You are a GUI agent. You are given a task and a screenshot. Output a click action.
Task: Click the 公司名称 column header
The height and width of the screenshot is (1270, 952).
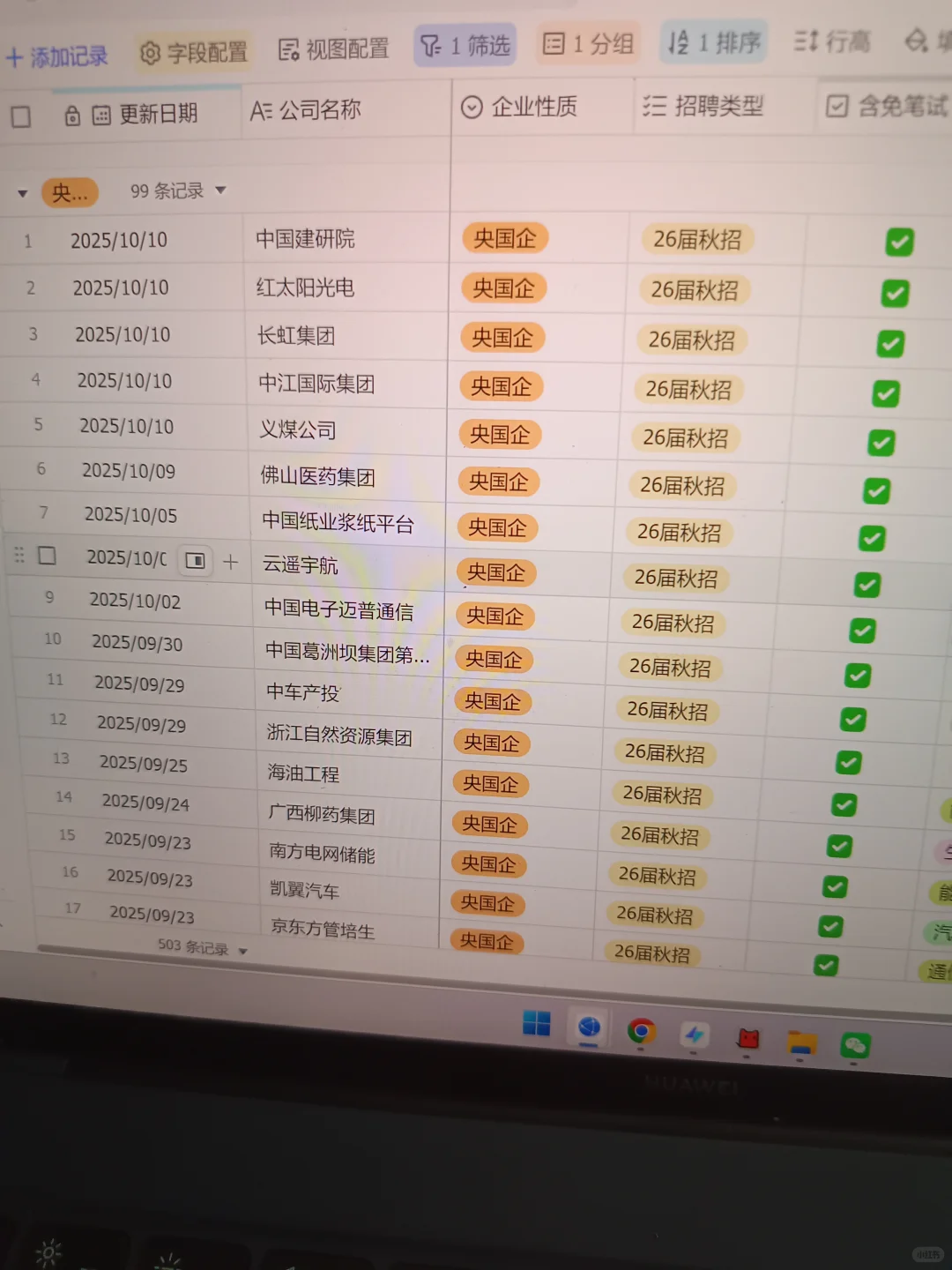pyautogui.click(x=346, y=111)
